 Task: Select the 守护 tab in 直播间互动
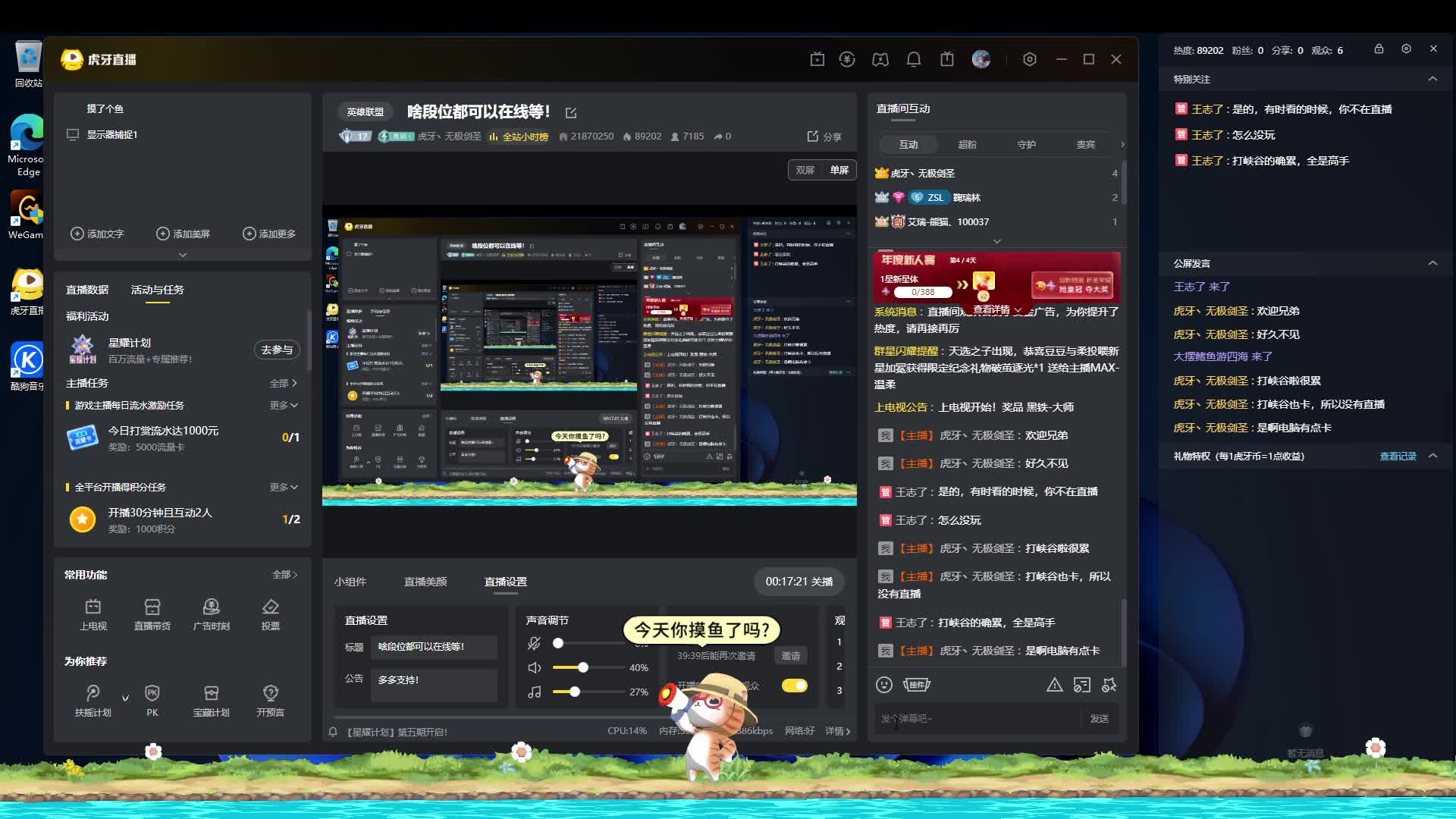1026,144
